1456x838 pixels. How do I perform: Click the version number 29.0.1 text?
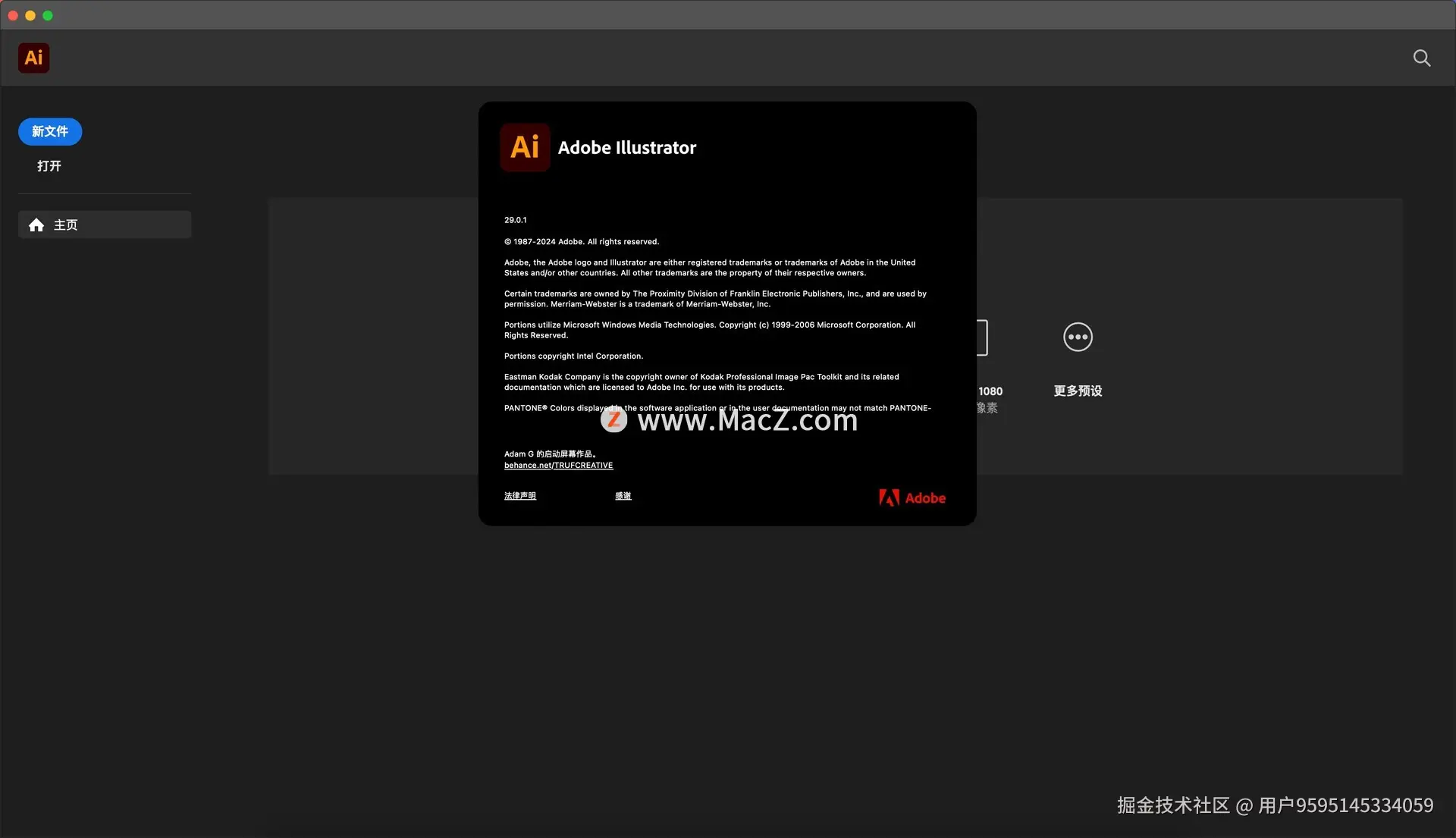(x=515, y=219)
